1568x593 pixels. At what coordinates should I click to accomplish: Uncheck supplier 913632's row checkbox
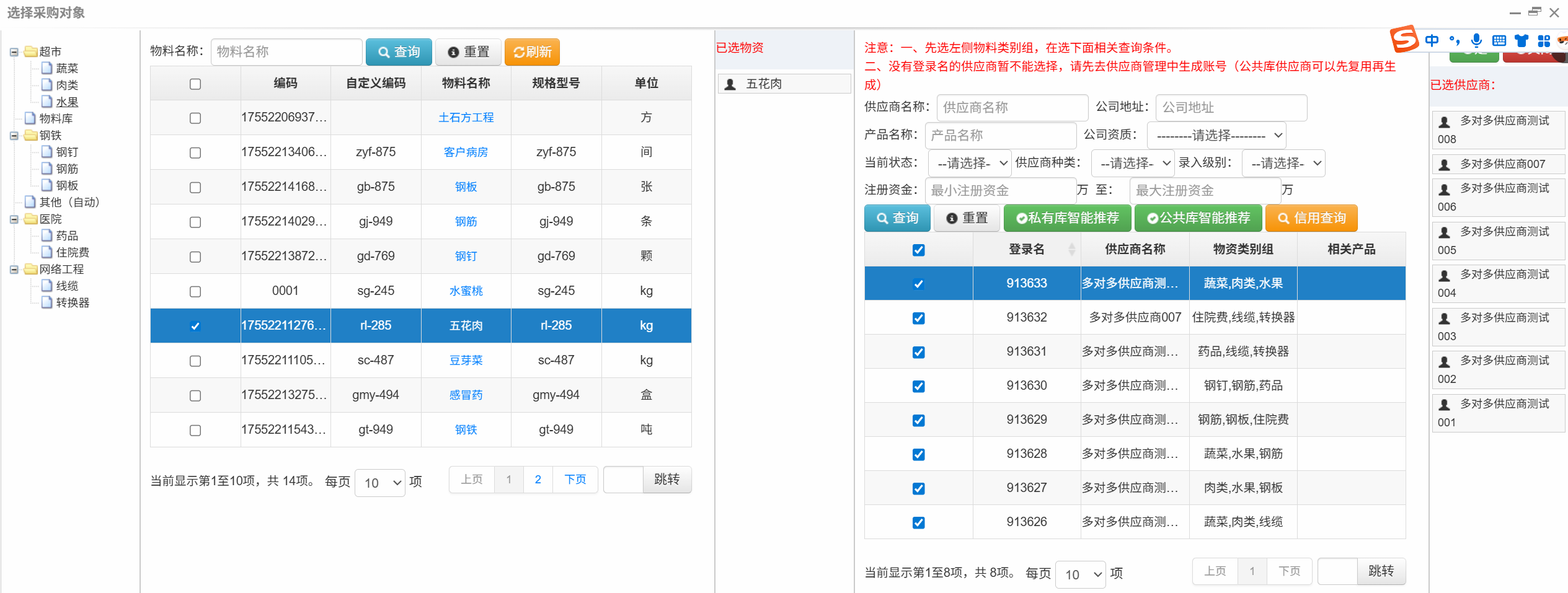[918, 317]
